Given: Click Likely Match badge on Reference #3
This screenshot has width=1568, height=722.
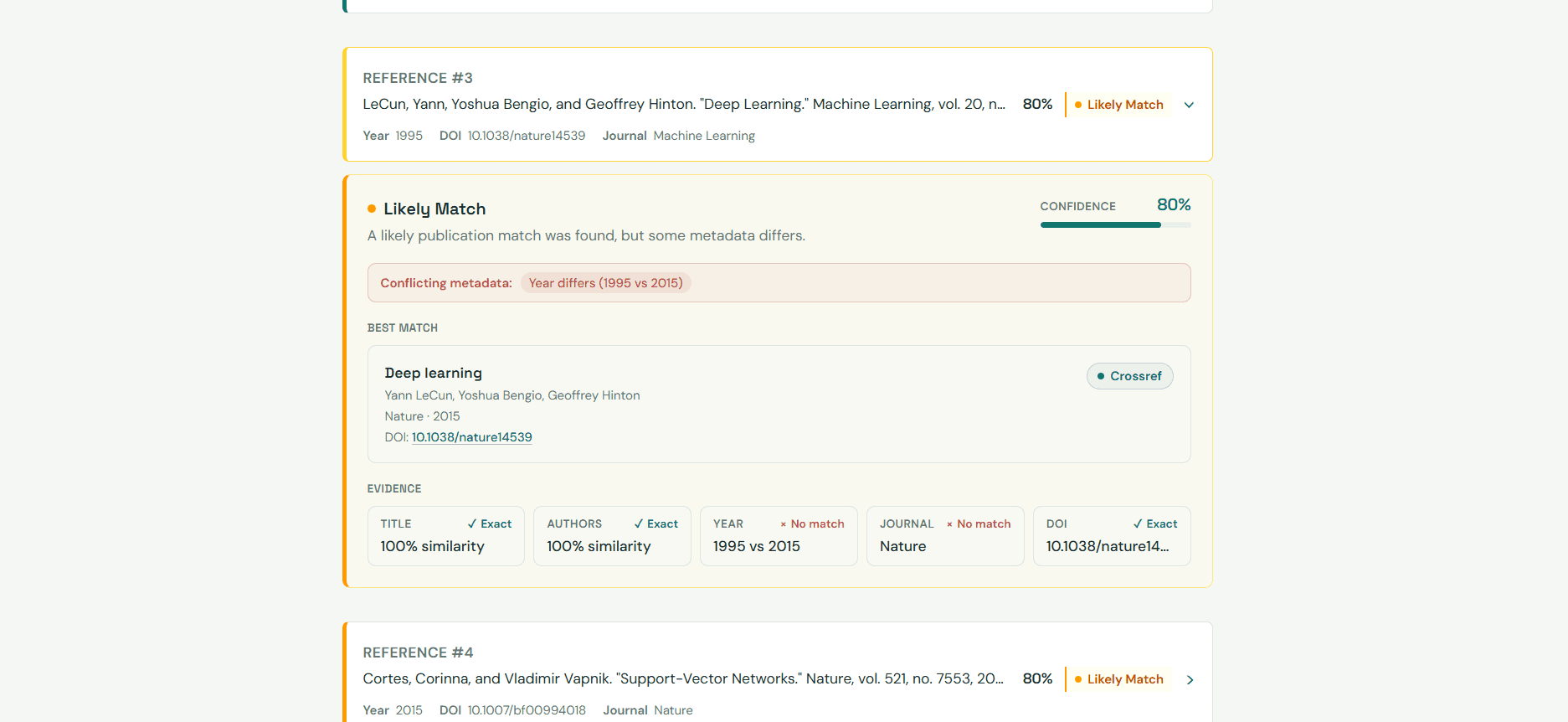Looking at the screenshot, I should pyautogui.click(x=1118, y=105).
